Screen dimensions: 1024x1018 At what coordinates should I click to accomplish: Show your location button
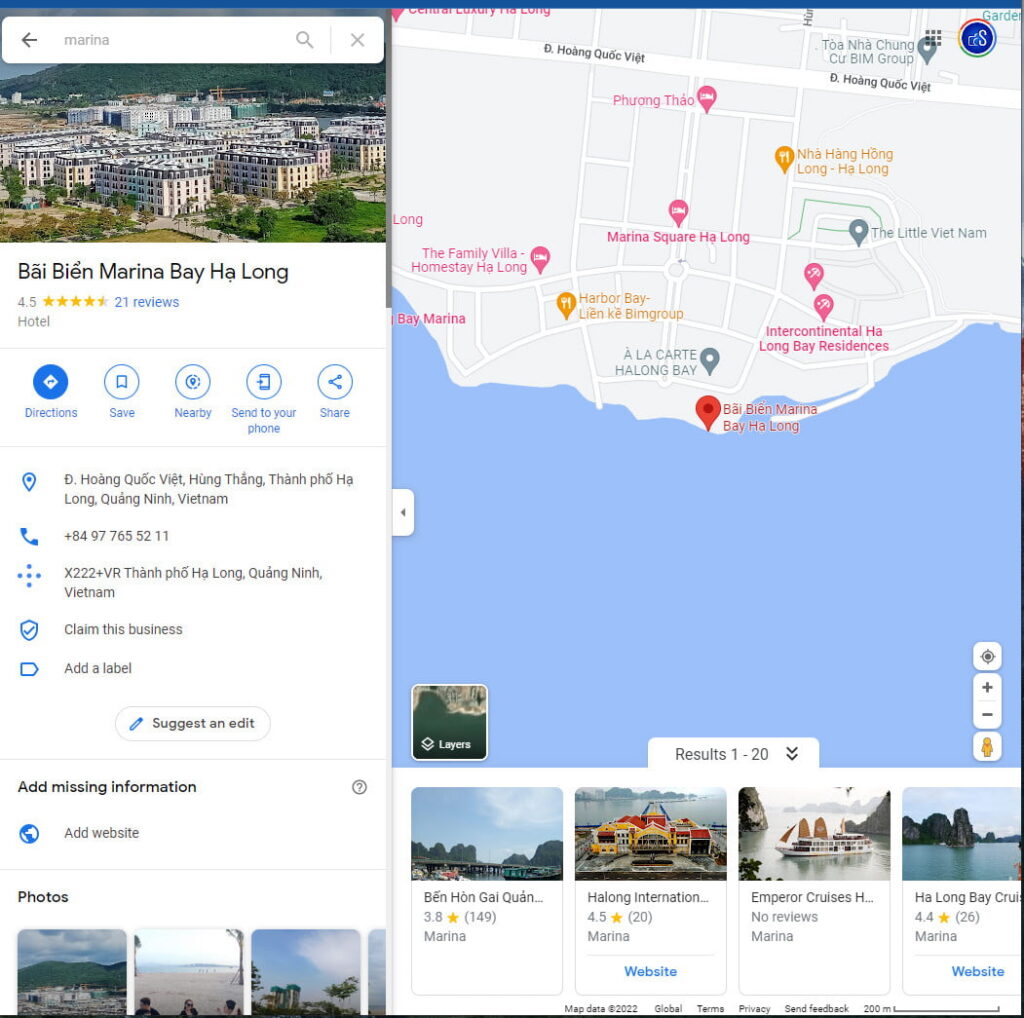[987, 656]
